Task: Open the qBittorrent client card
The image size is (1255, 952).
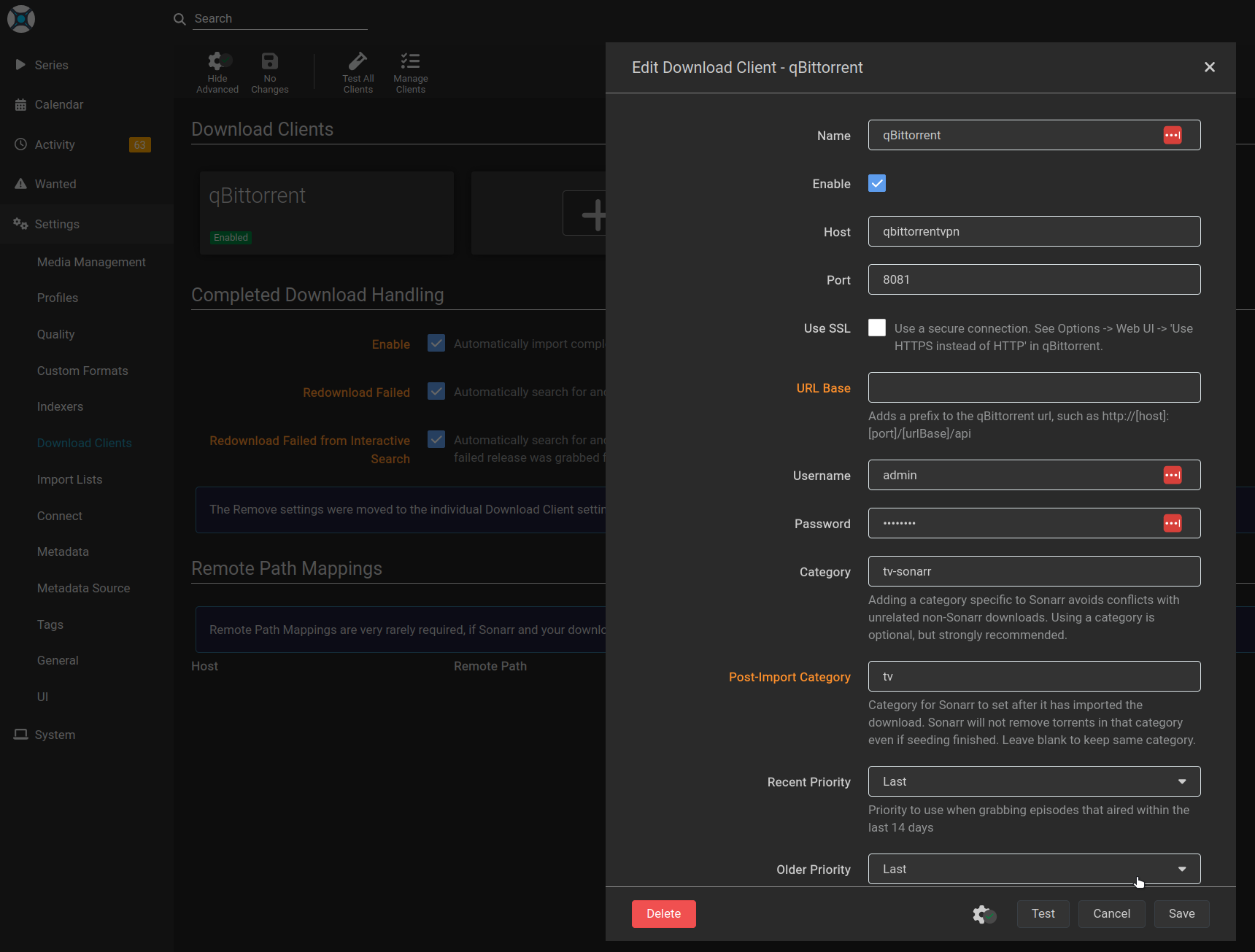Action: click(x=327, y=213)
